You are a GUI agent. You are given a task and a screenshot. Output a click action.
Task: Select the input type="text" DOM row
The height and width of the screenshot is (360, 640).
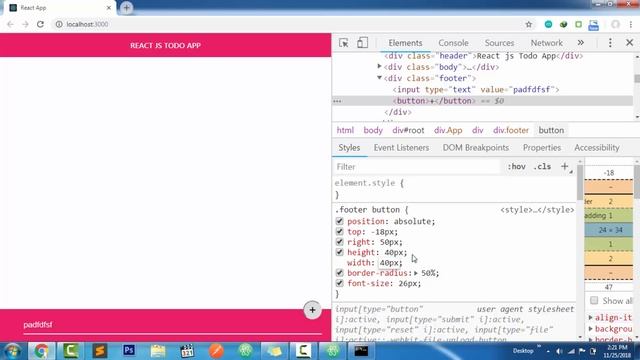tap(476, 89)
